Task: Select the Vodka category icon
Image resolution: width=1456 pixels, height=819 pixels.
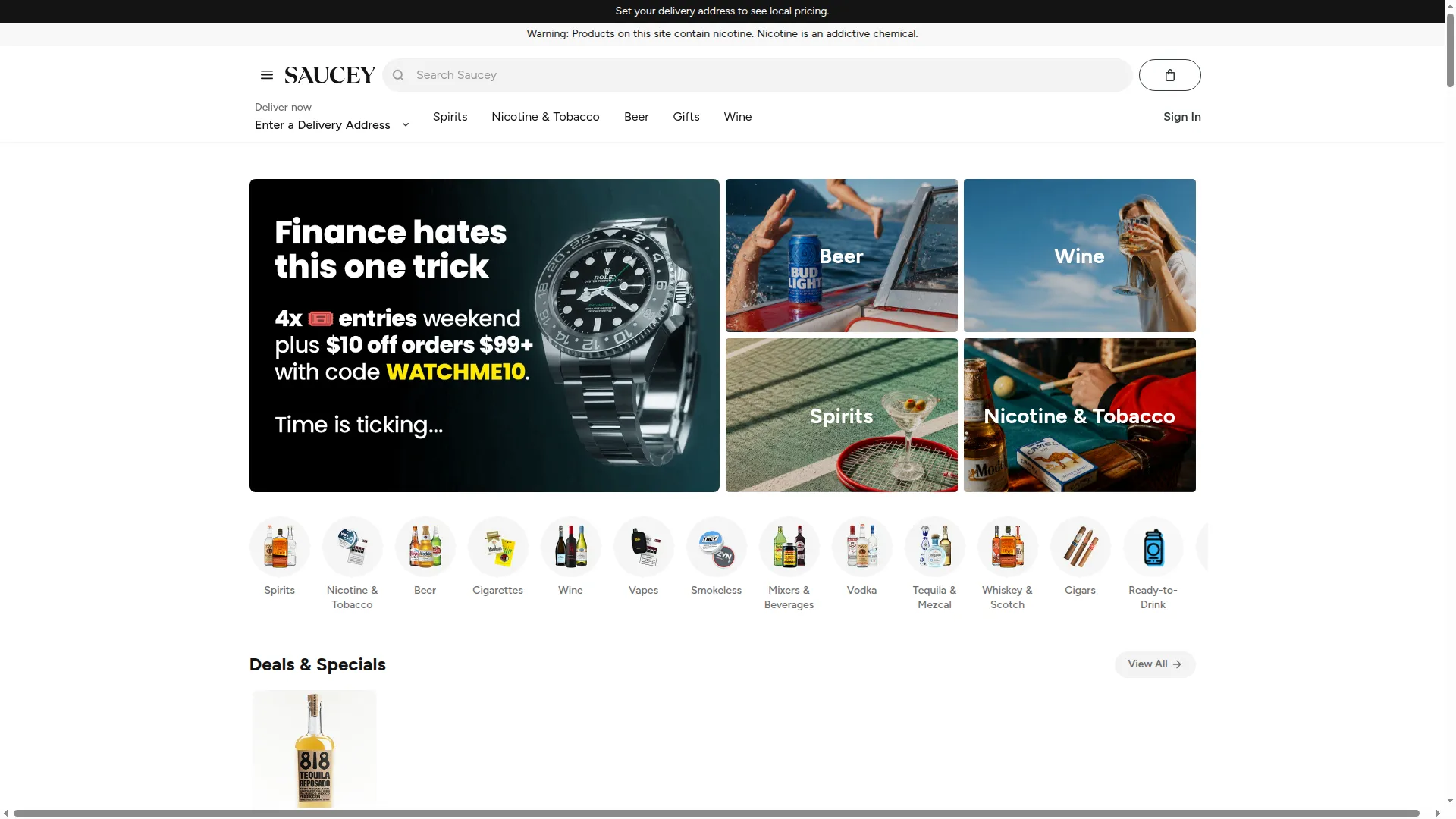Action: 862,547
